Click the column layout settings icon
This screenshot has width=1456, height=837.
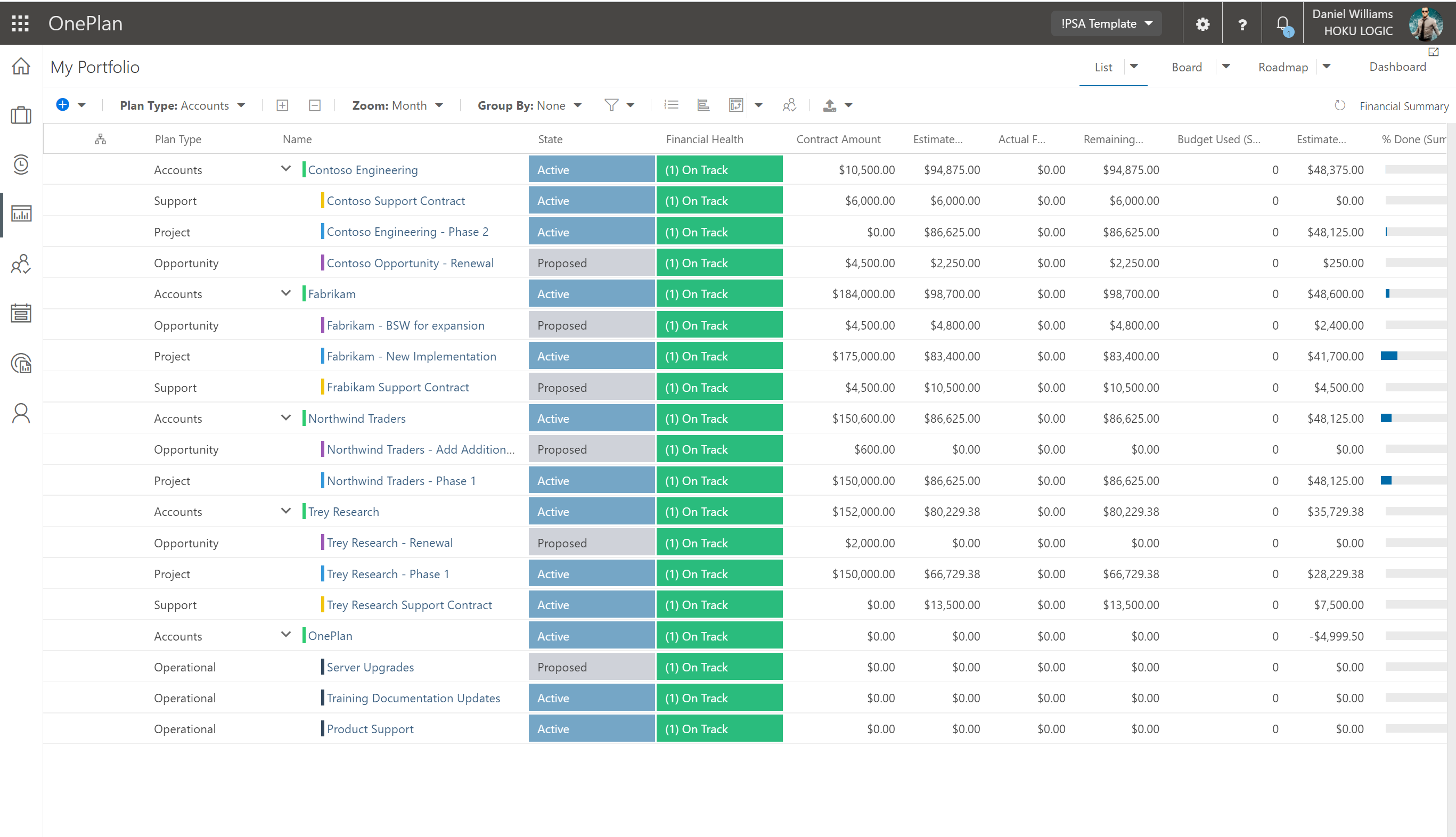tap(736, 105)
